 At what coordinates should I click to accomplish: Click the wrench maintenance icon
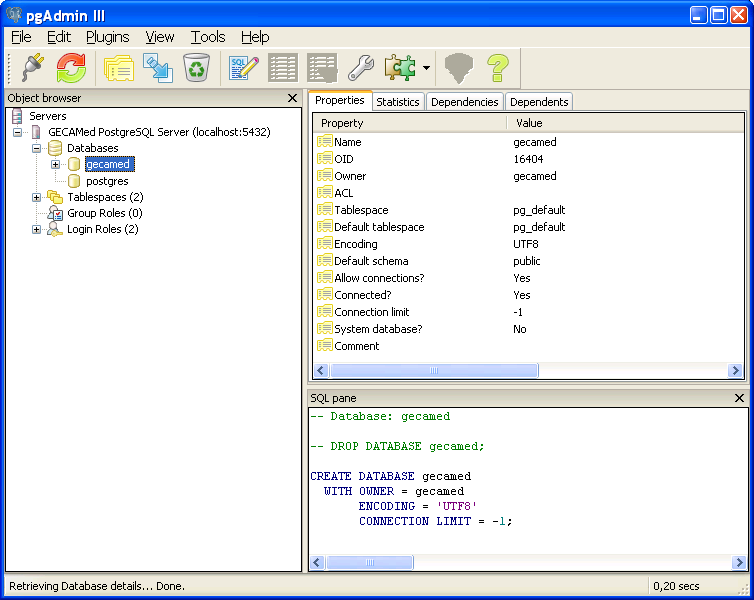click(x=360, y=68)
